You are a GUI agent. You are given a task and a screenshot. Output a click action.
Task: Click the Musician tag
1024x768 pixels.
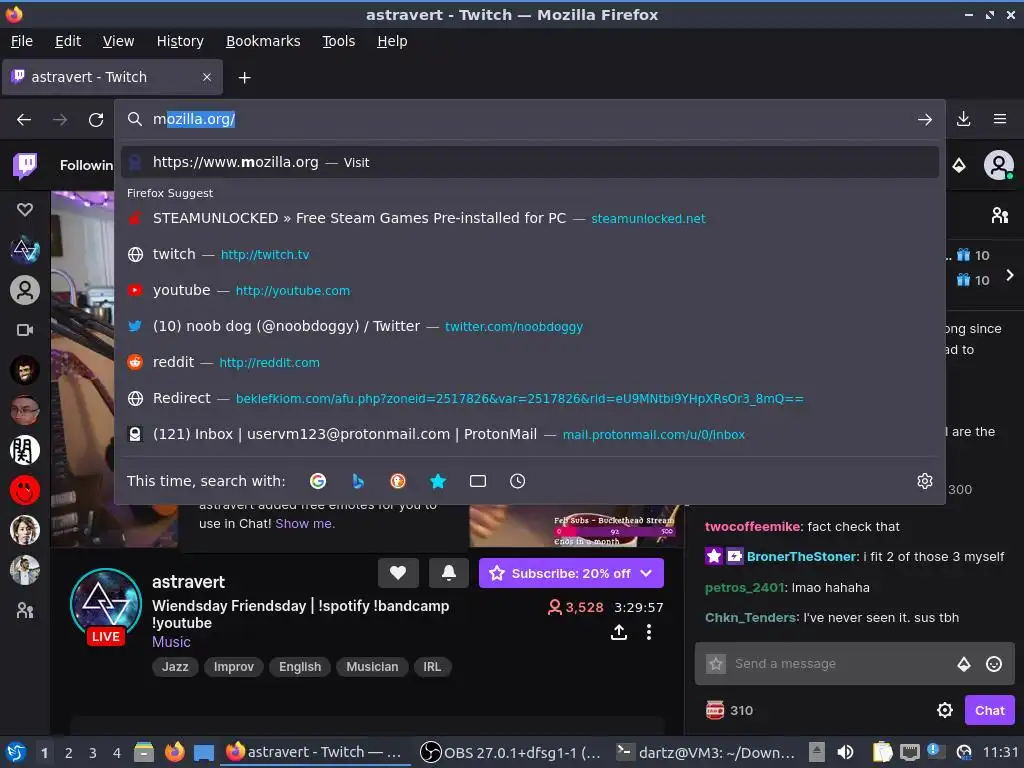[372, 667]
